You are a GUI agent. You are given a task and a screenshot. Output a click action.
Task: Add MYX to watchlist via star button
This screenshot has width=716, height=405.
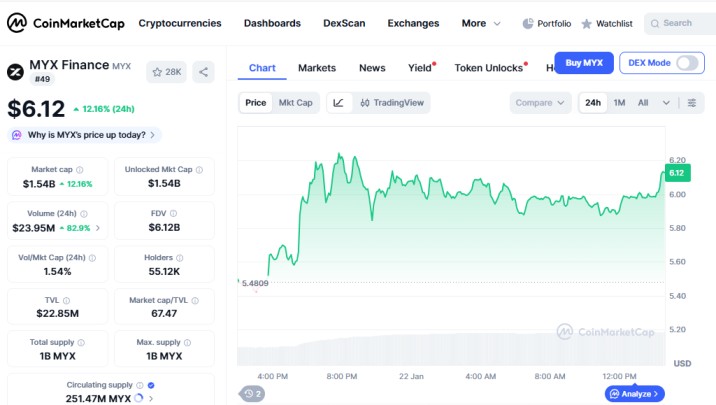click(166, 72)
